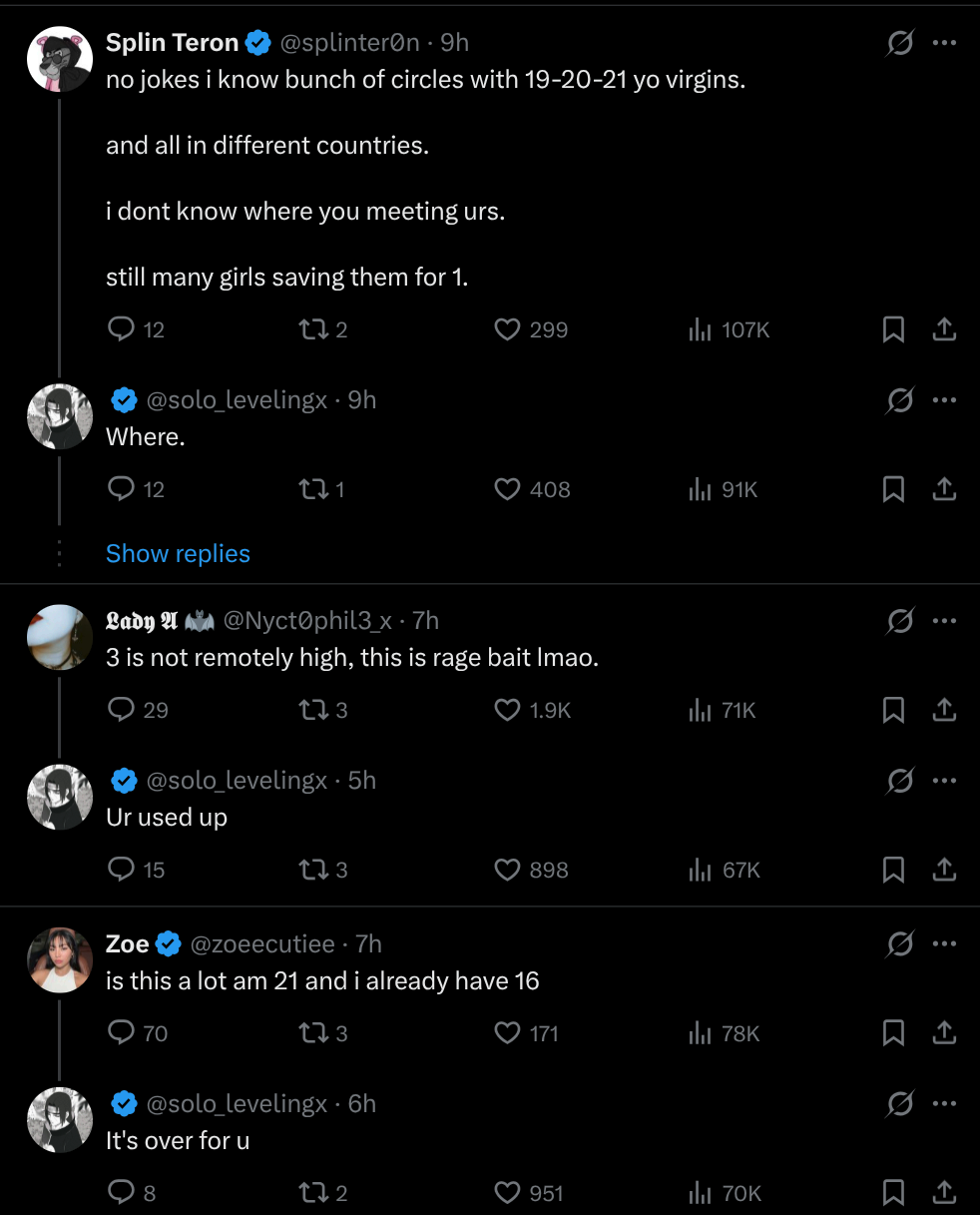Viewport: 980px width, 1215px height.
Task: Open more options on "It's over for u"
Action: 944,1104
